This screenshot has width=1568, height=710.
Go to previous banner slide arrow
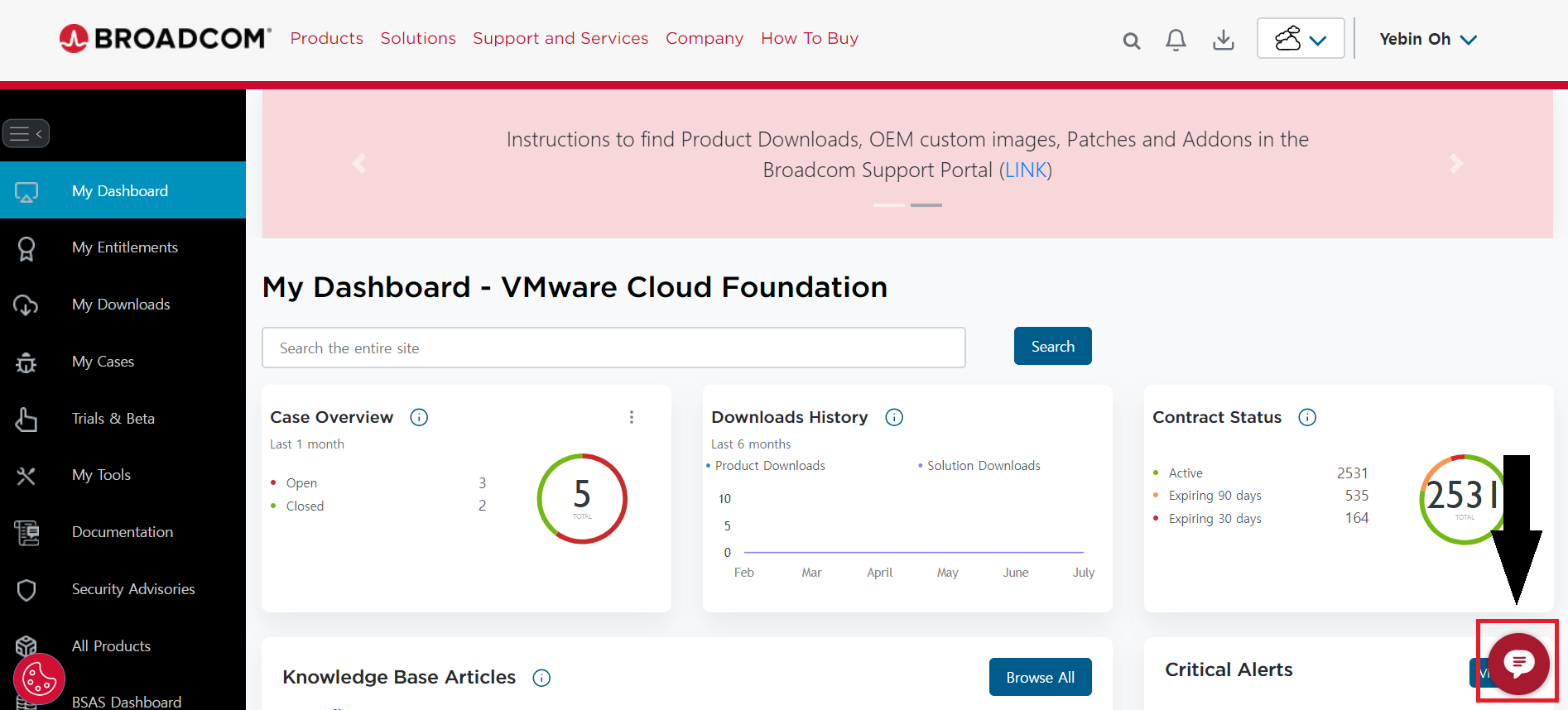pos(359,164)
